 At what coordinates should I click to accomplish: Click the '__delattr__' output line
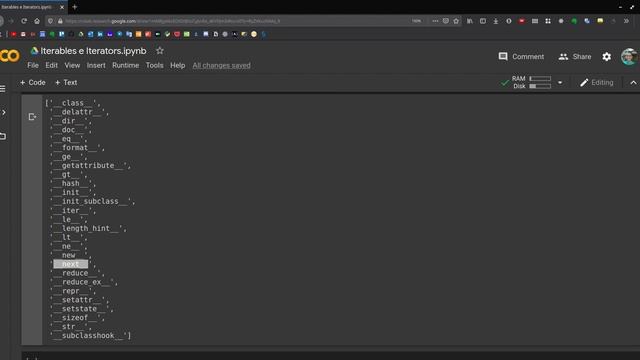point(80,112)
